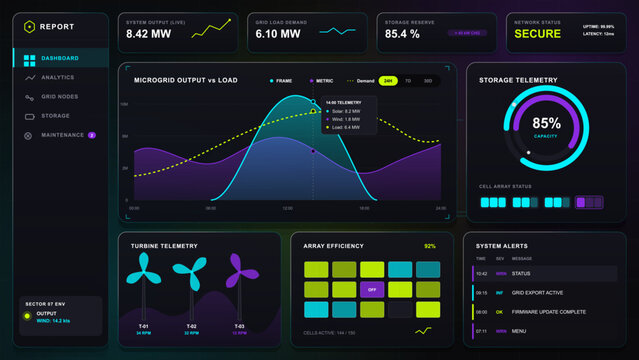Click the 92% array efficiency value
The height and width of the screenshot is (360, 639).
(430, 246)
